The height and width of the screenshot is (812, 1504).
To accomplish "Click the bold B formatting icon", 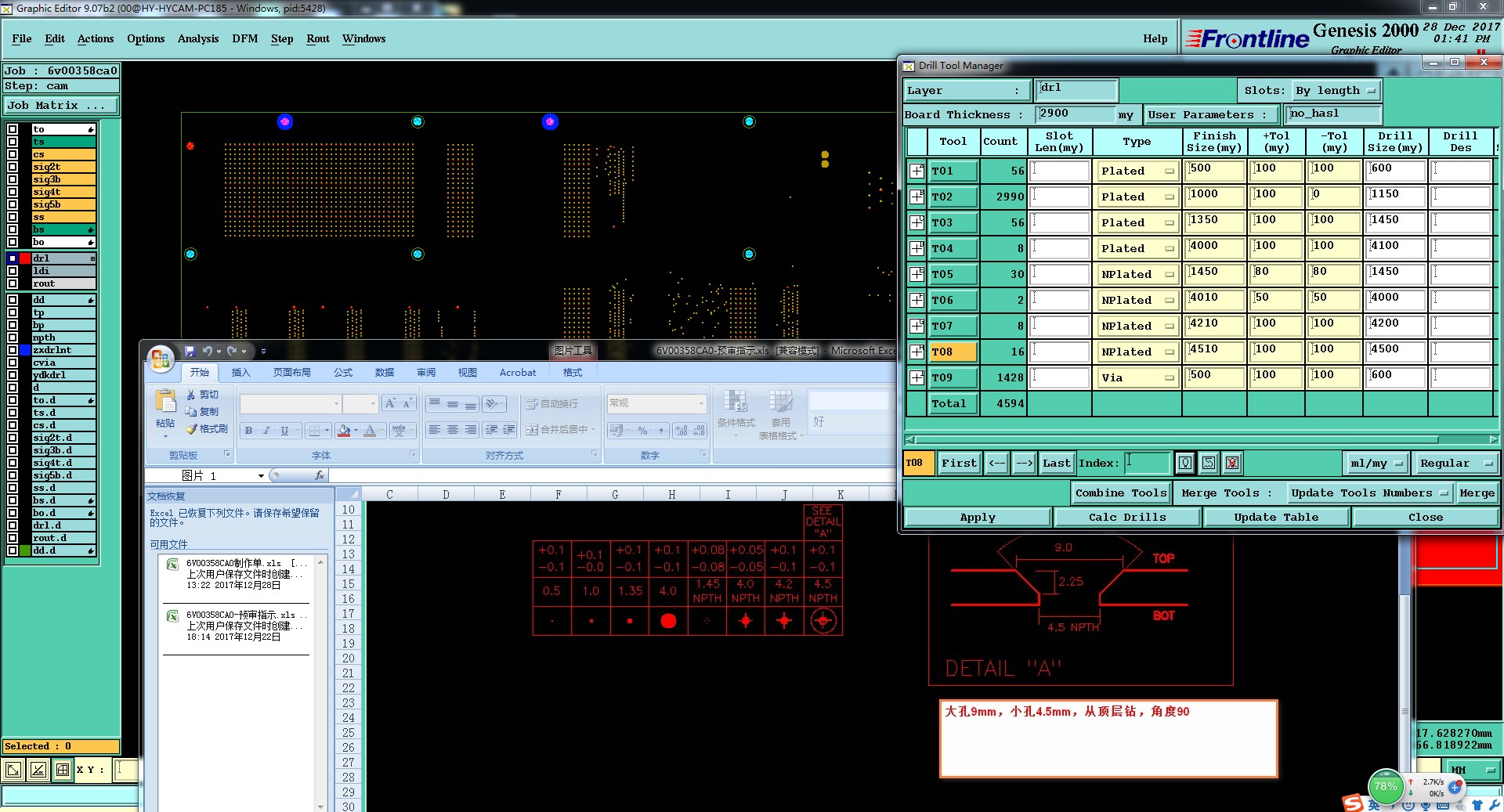I will 248,430.
